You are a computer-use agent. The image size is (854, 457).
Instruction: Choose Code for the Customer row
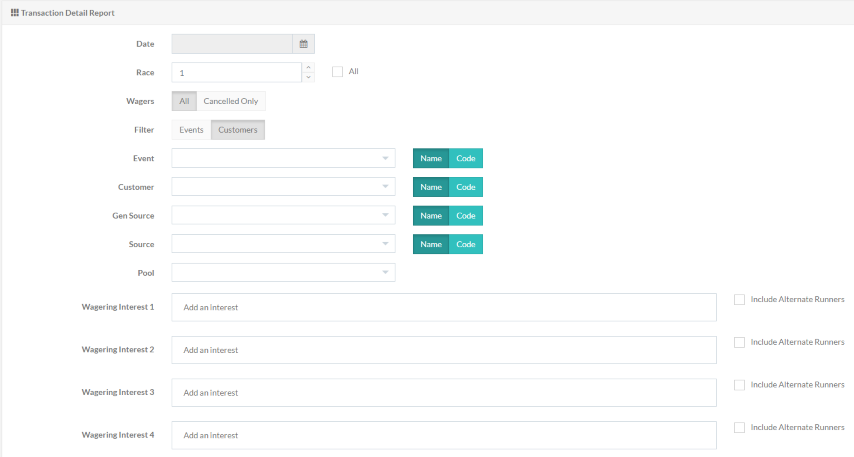coord(466,187)
